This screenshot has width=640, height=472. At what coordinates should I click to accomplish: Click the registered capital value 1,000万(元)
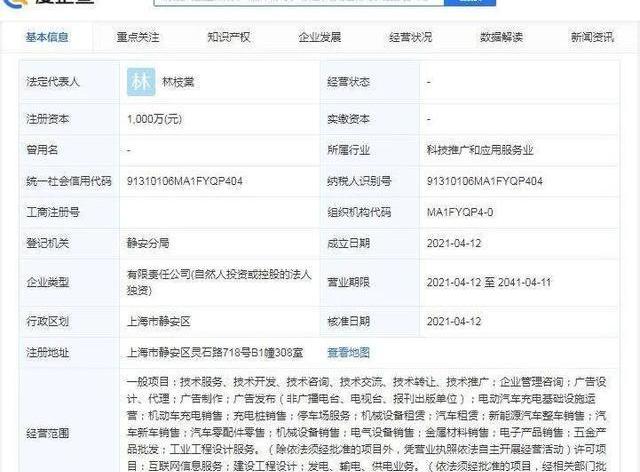[x=156, y=118]
